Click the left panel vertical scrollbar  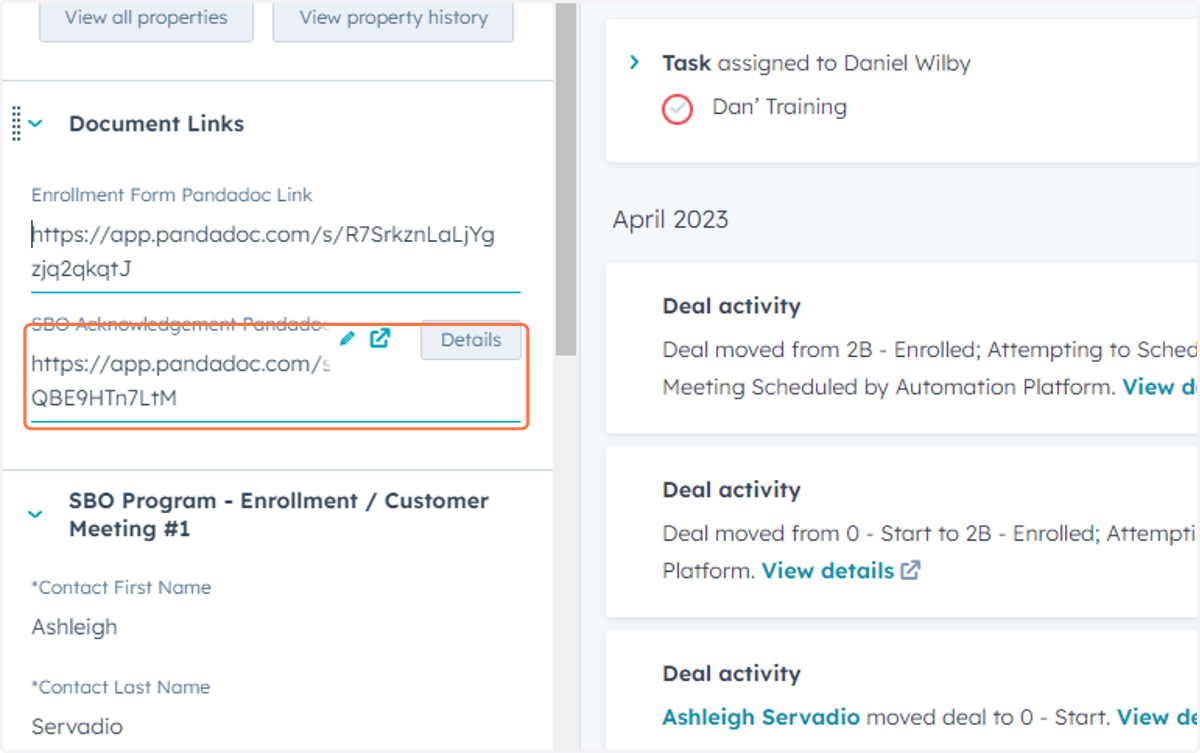pyautogui.click(x=567, y=178)
